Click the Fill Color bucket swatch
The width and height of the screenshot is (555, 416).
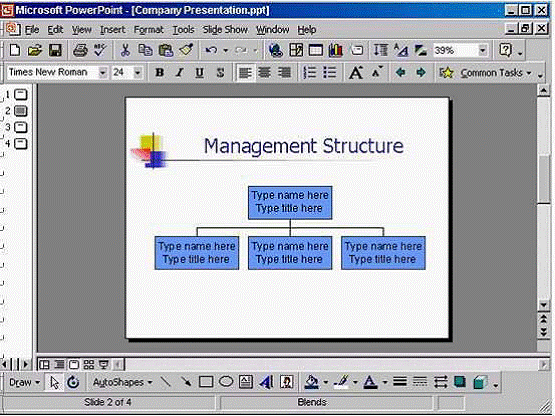click(311, 382)
